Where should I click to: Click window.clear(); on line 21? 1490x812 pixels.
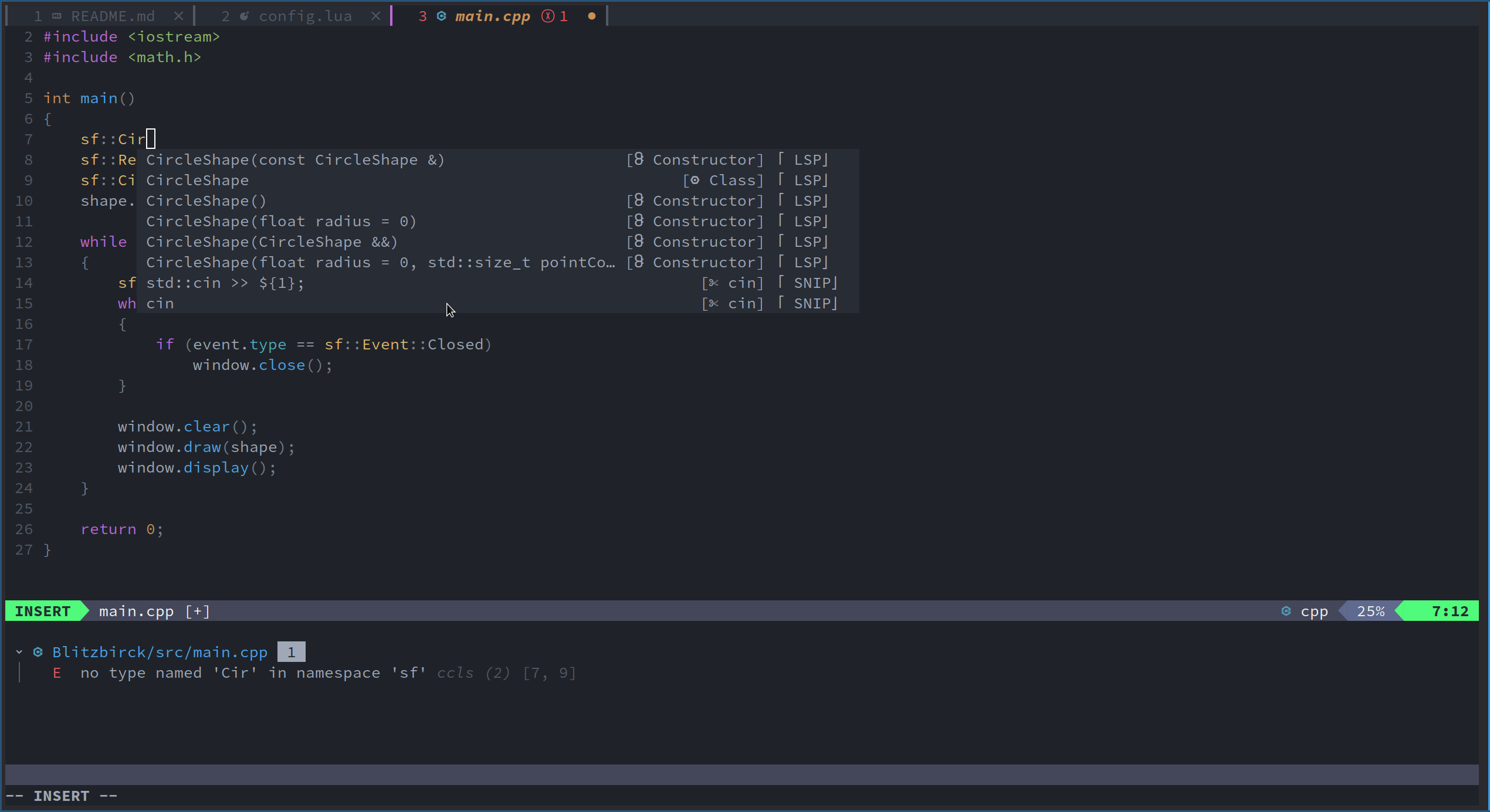pos(188,426)
